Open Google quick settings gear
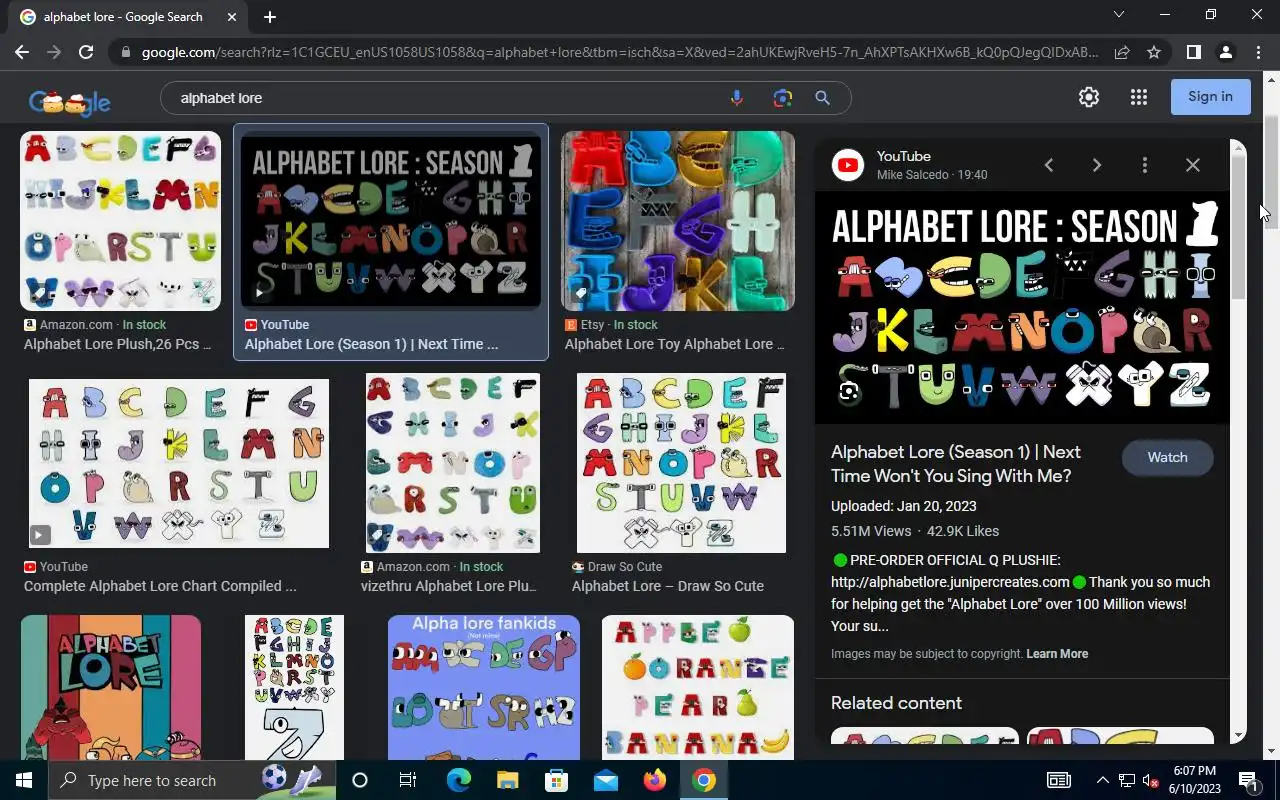Image resolution: width=1280 pixels, height=800 pixels. [1089, 97]
